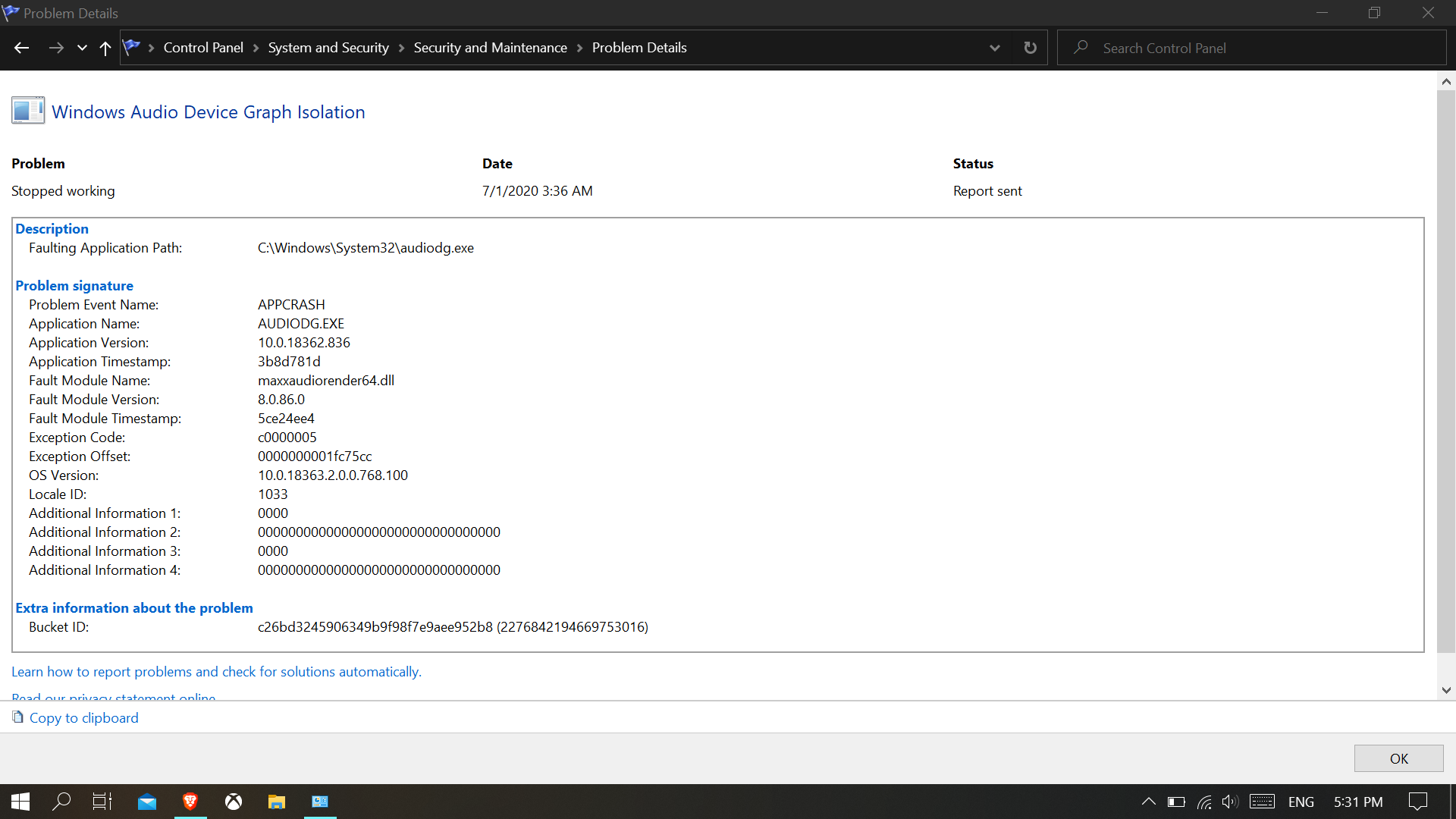The height and width of the screenshot is (819, 1456).
Task: Click the date 7/1/2020 3:36 AM
Action: (x=538, y=191)
